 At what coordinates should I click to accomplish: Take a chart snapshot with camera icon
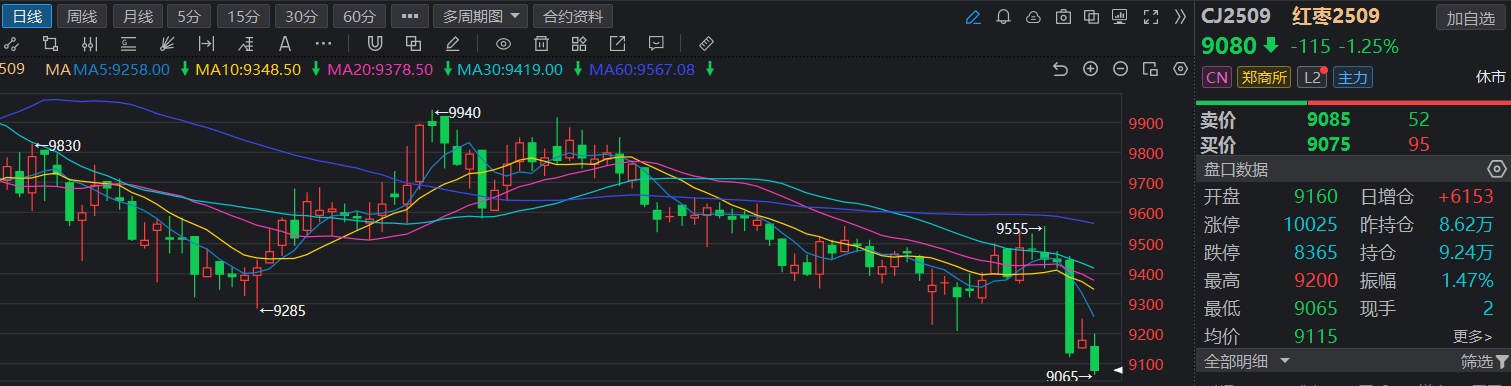pos(1063,17)
